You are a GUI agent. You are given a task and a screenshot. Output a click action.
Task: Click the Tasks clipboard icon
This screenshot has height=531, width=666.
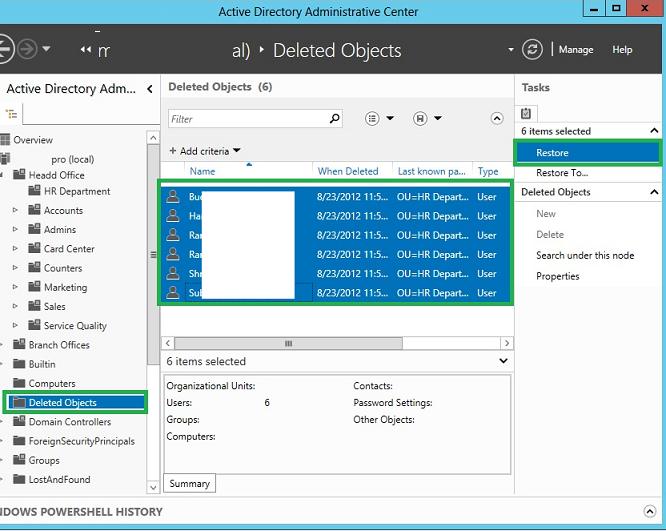coord(526,113)
